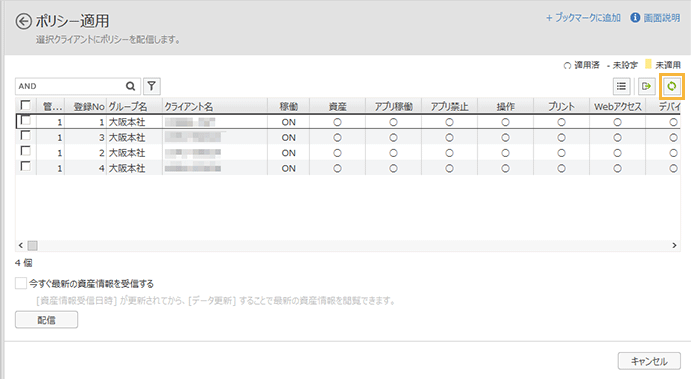Check the row with registration No 3
This screenshot has width=691, height=379.
coord(26,135)
